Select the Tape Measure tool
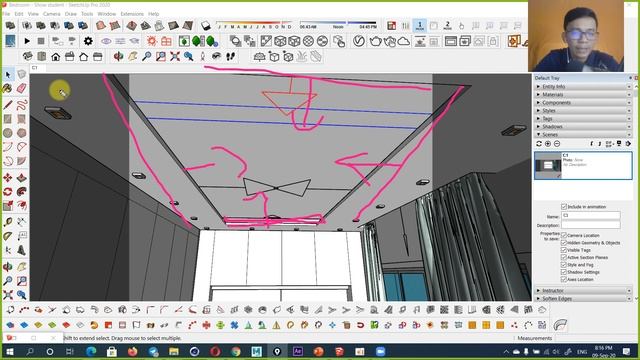The height and width of the screenshot is (360, 640). 8,222
